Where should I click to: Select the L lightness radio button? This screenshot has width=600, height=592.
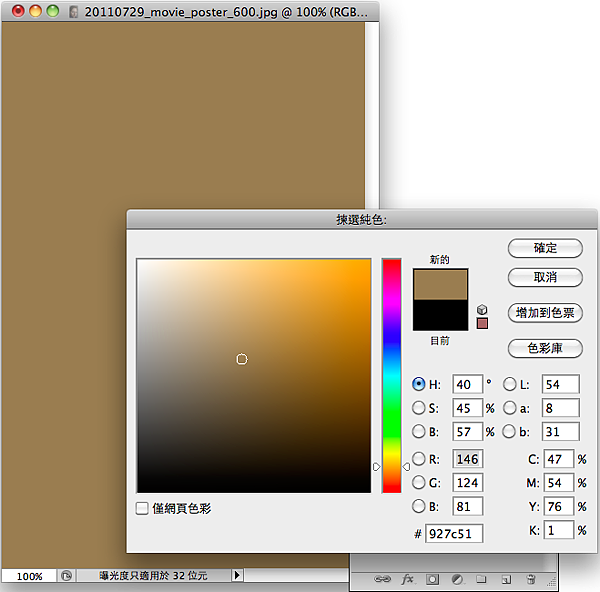[509, 384]
